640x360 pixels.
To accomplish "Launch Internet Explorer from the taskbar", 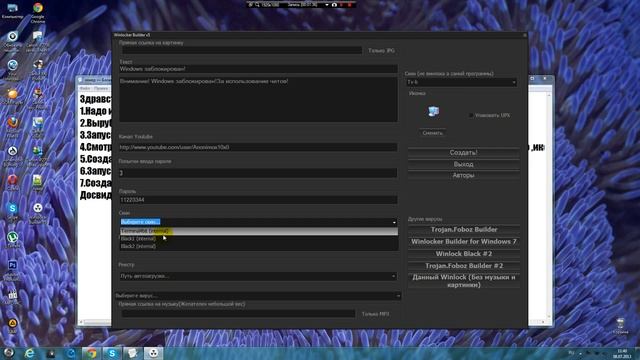I will tap(30, 353).
